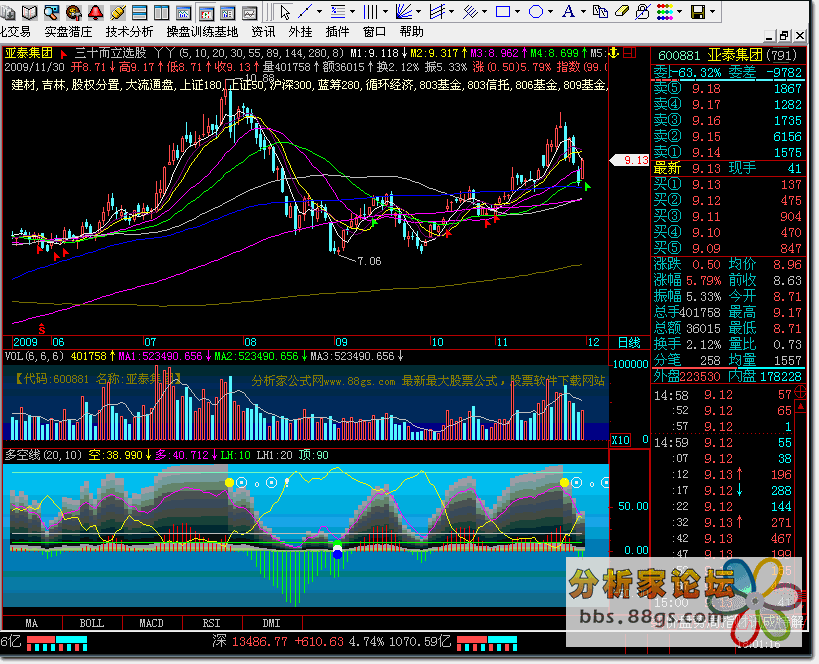Open the color palette grid
The image size is (819, 664).
click(x=663, y=12)
